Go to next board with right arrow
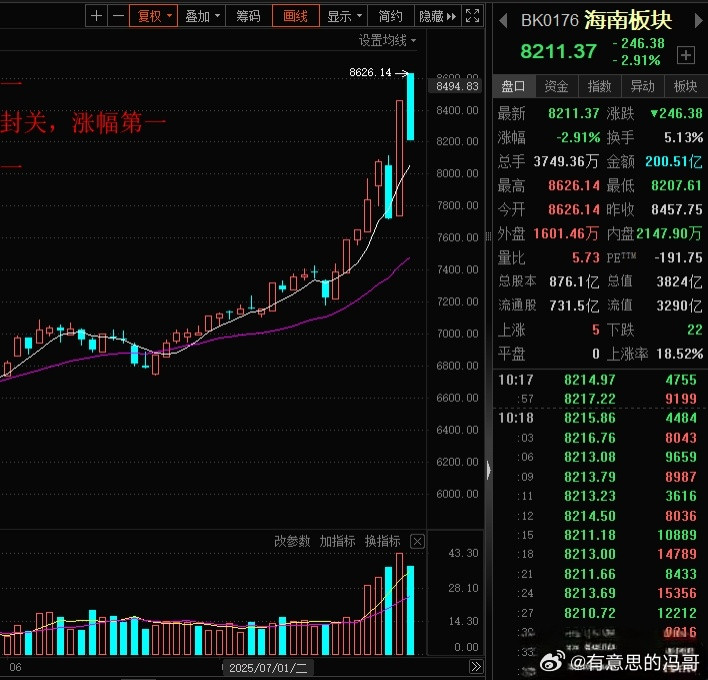Image resolution: width=708 pixels, height=680 pixels. [700, 20]
